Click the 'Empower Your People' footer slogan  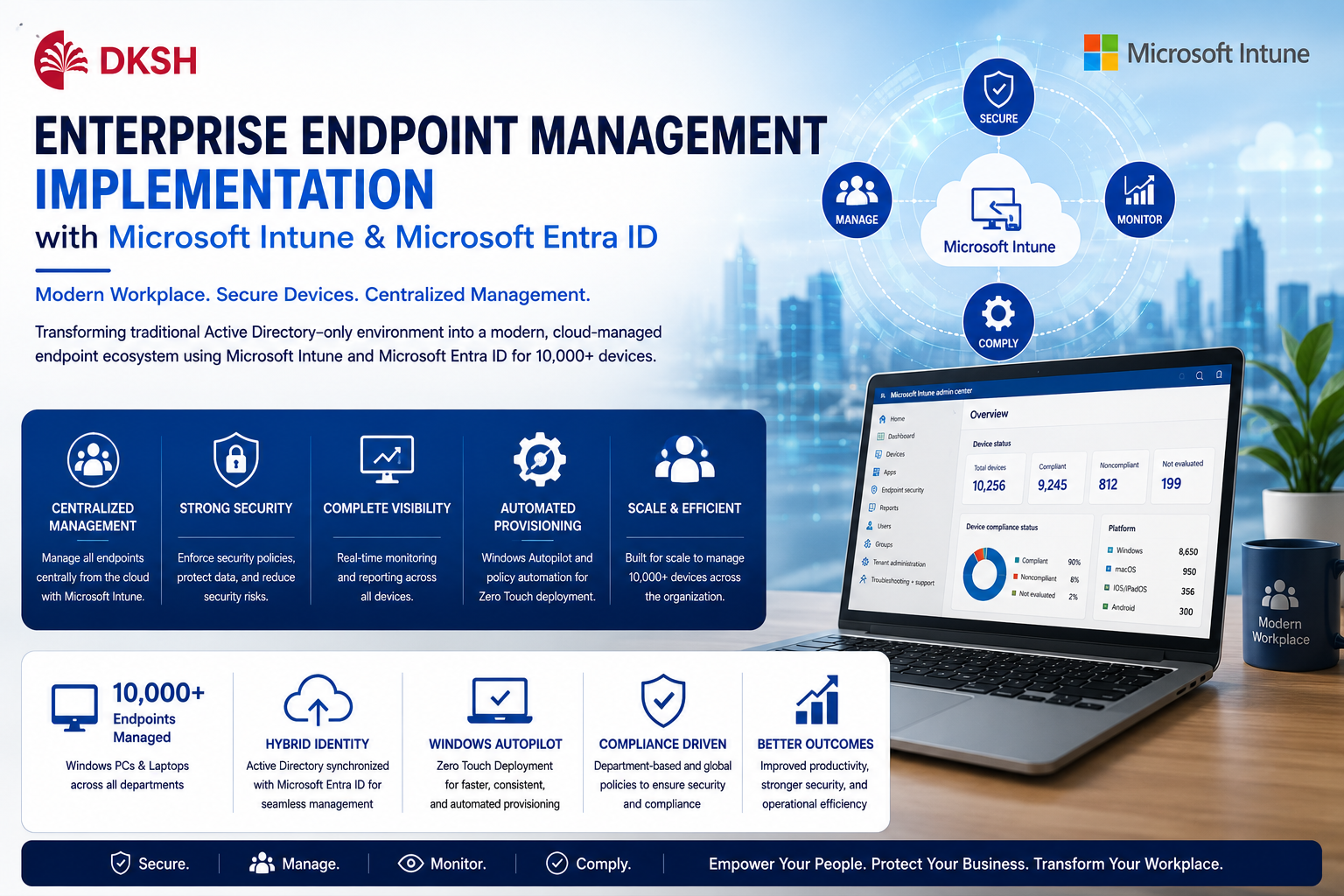[966, 864]
